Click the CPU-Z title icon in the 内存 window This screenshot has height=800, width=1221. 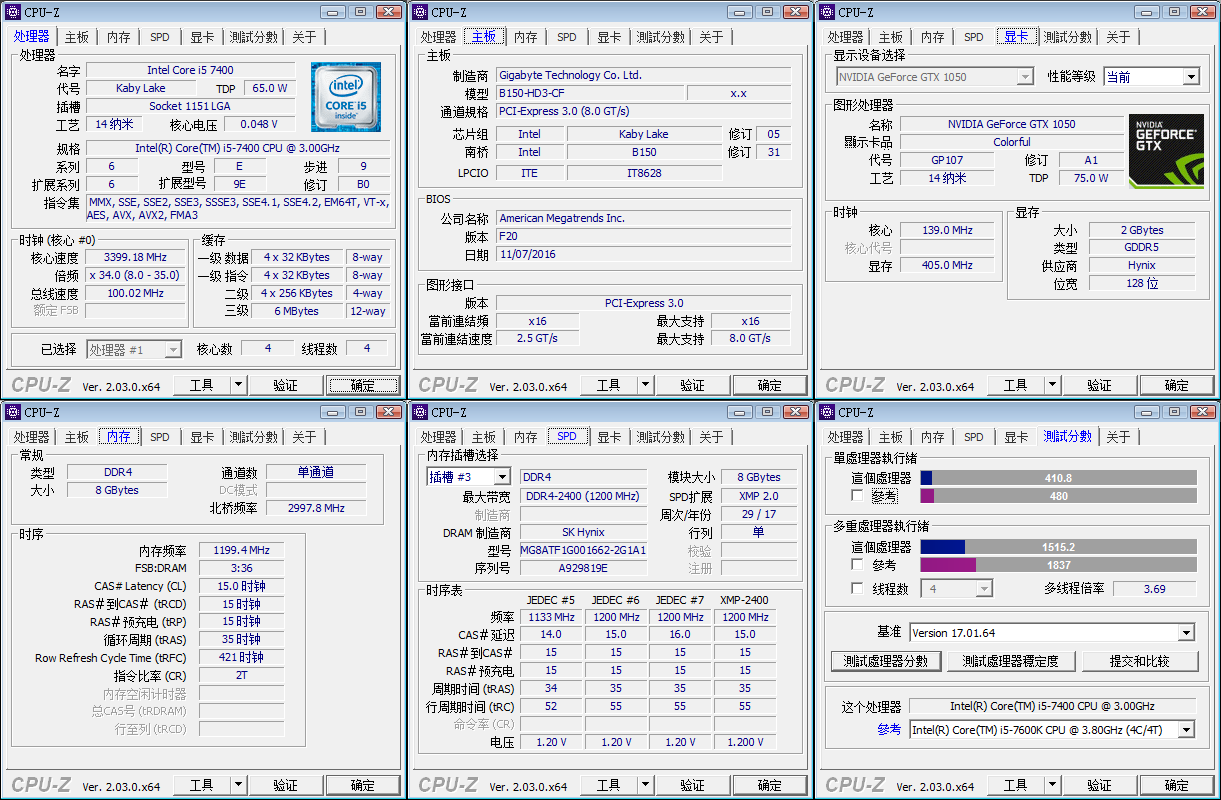pos(14,412)
